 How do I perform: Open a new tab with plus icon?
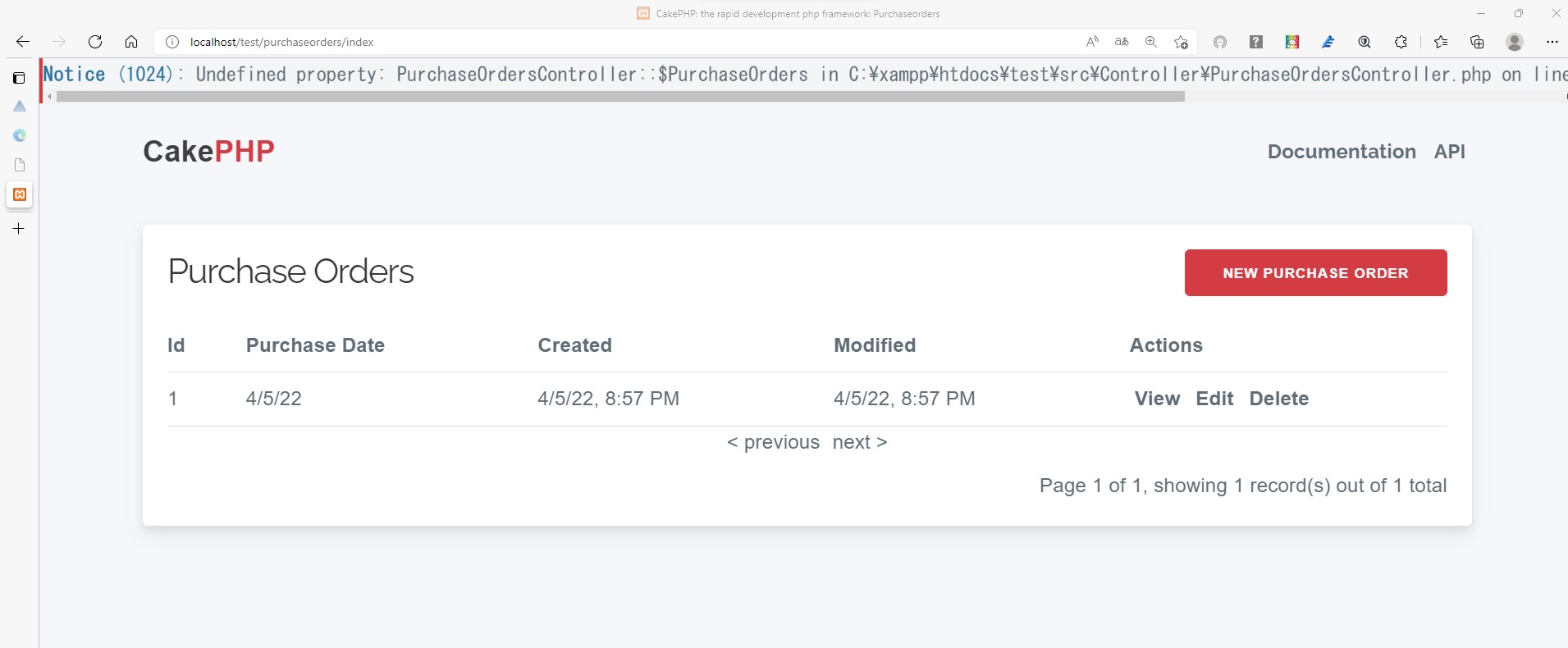[19, 229]
